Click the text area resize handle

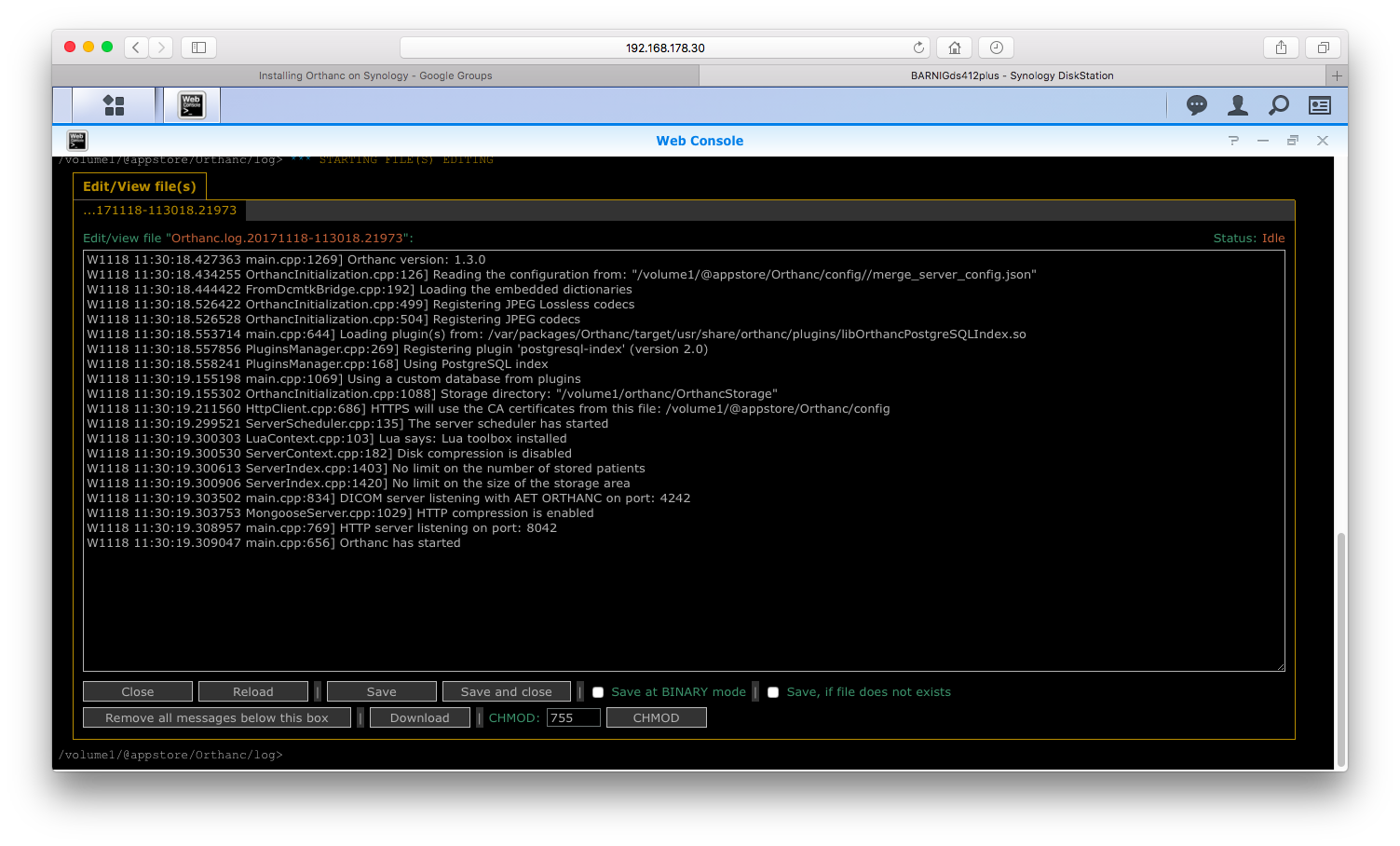tap(1280, 666)
